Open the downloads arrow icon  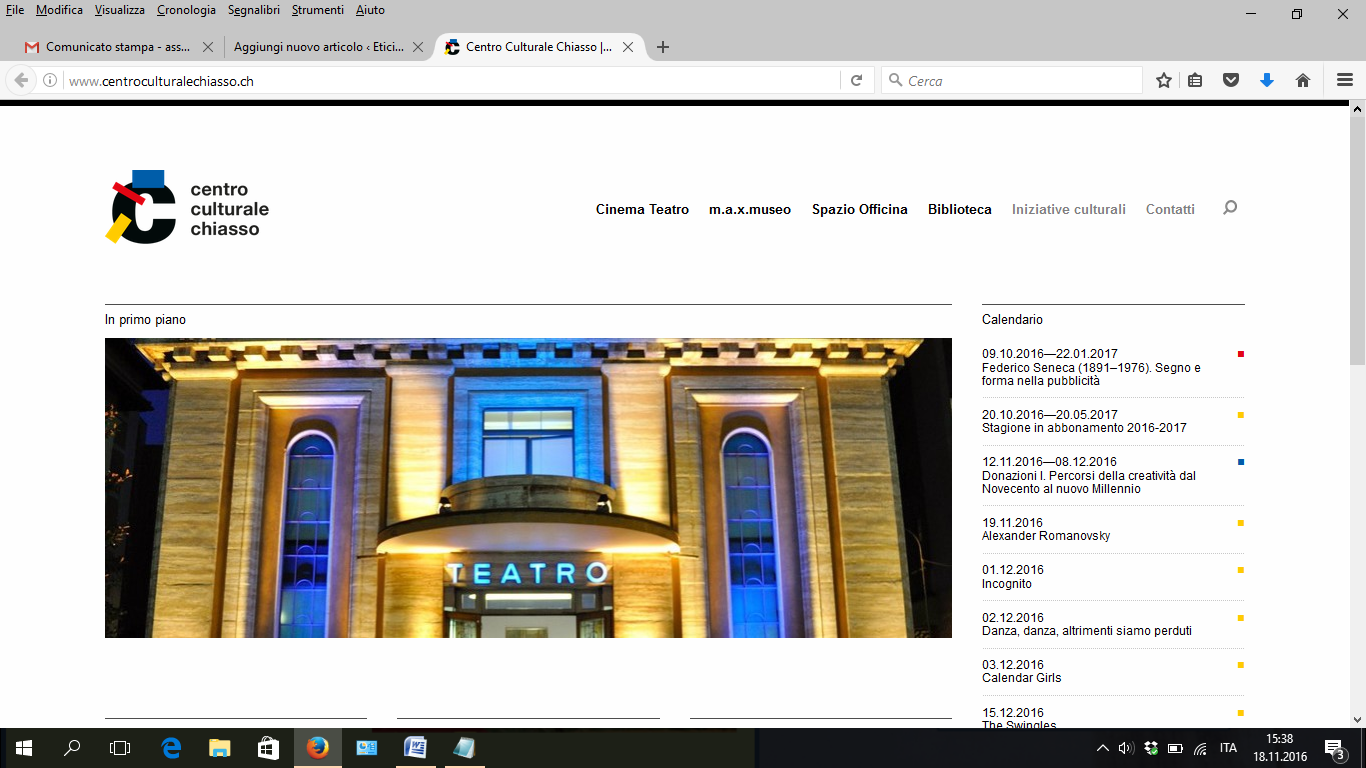pyautogui.click(x=1267, y=81)
